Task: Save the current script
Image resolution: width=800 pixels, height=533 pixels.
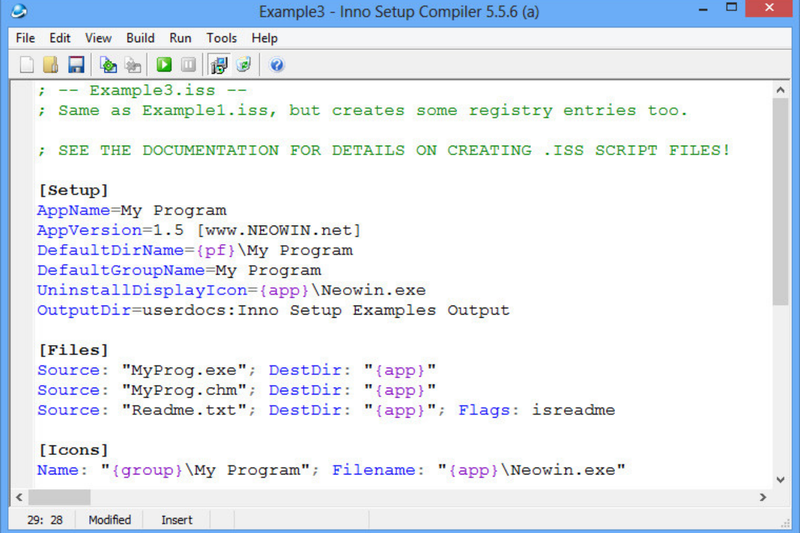Action: tap(76, 65)
